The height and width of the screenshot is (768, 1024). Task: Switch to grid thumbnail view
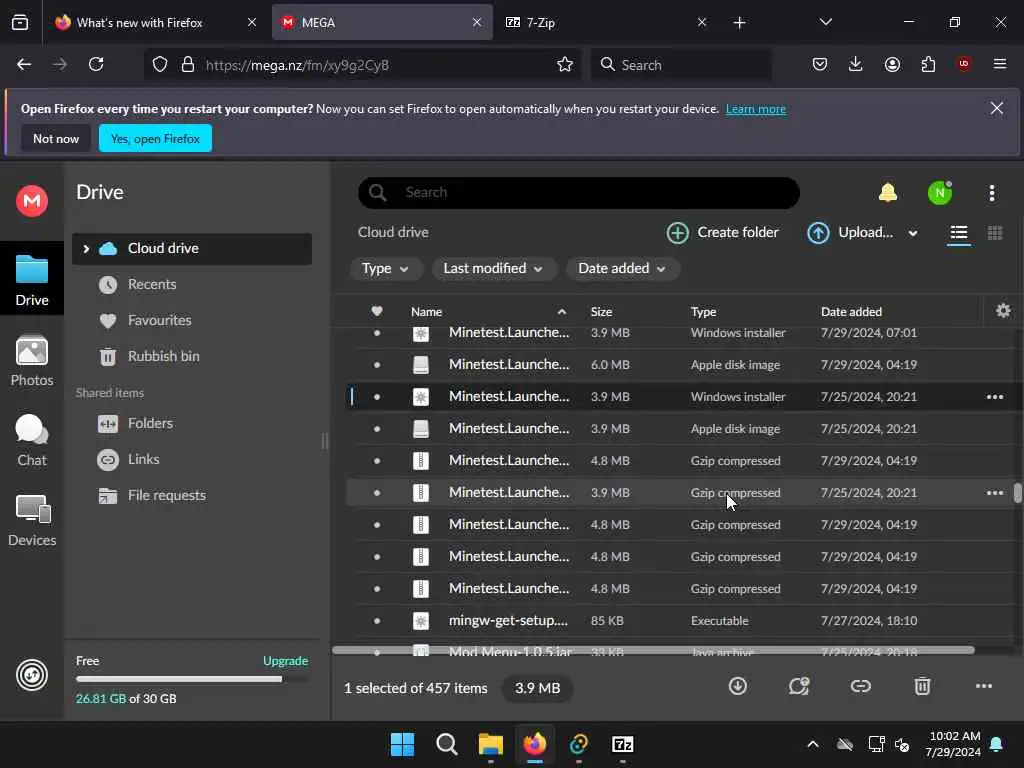point(995,233)
